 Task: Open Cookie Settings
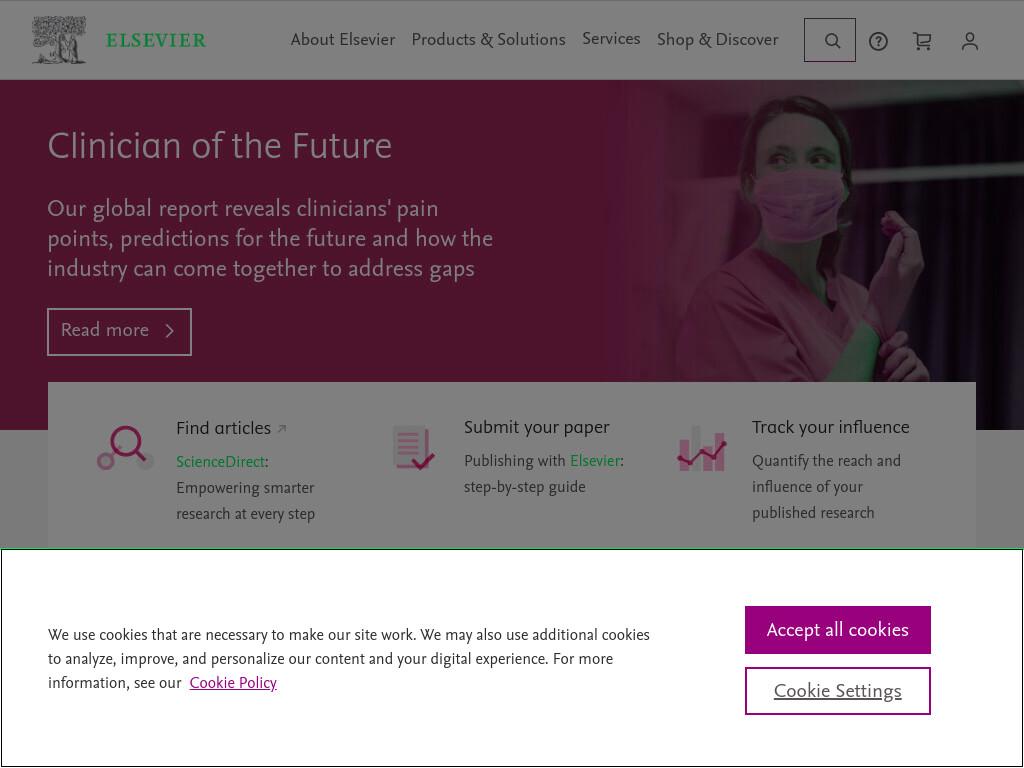point(837,691)
